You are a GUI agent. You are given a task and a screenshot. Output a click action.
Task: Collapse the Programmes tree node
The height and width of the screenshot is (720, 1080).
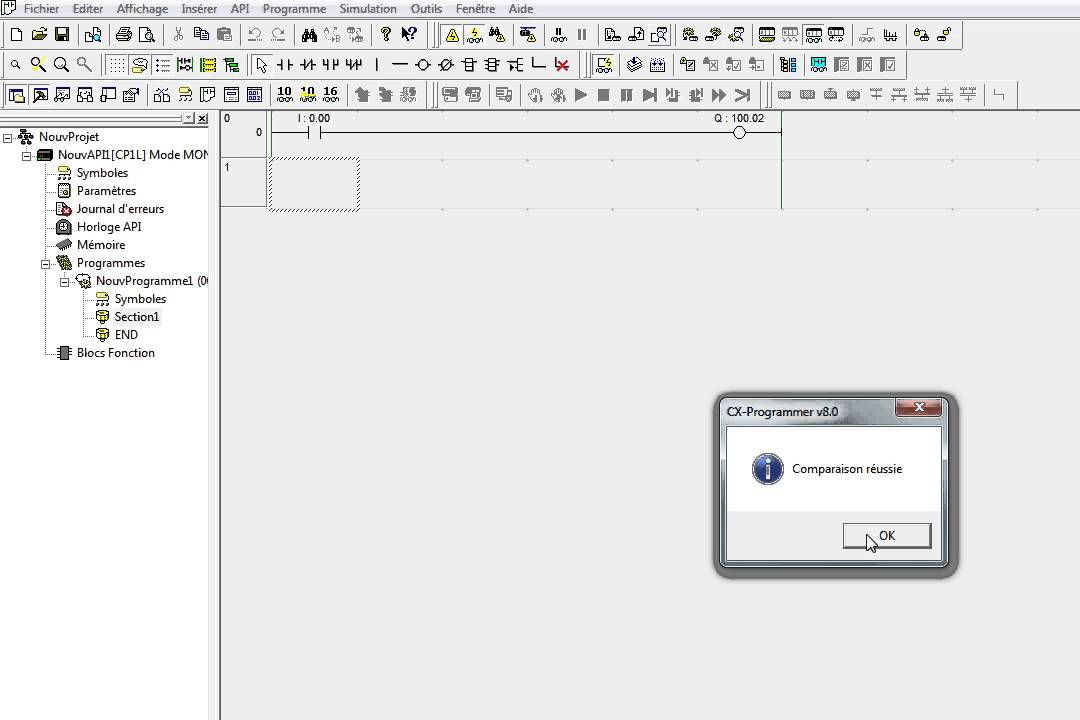pyautogui.click(x=45, y=264)
